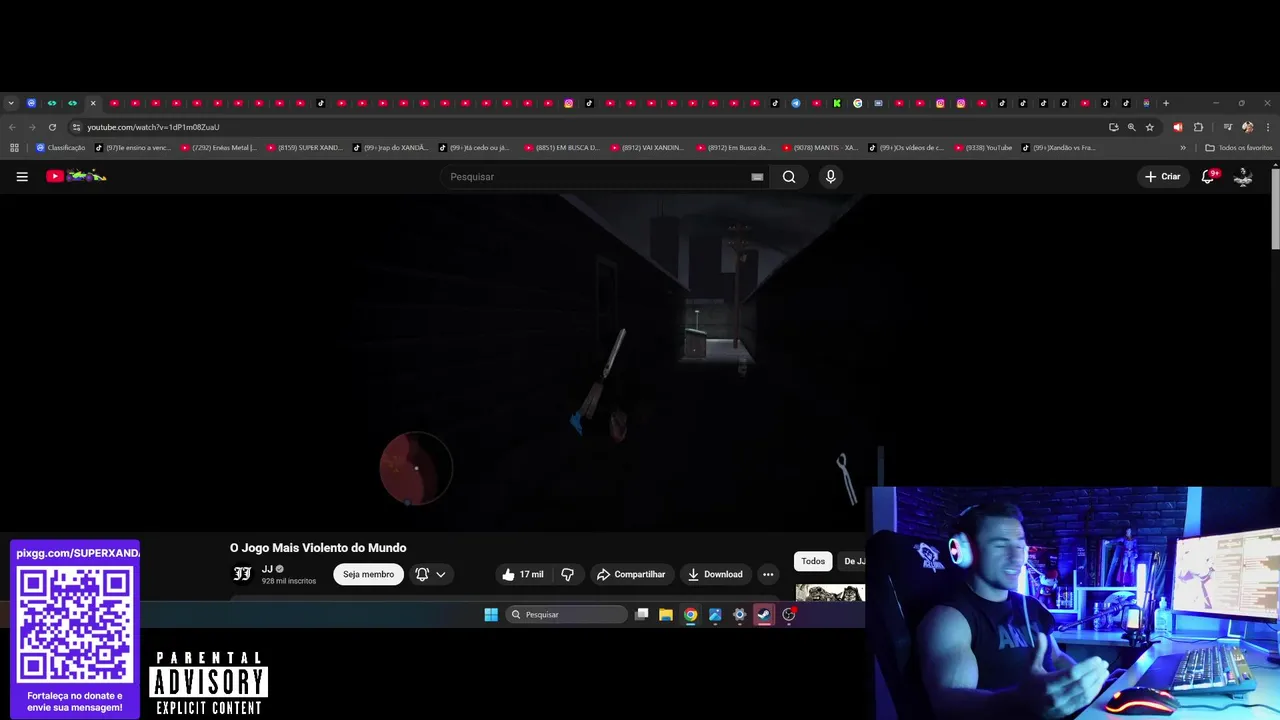Open the browser extensions puzzle icon

(1198, 127)
